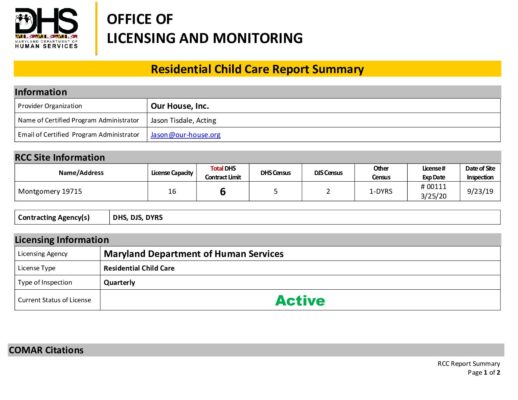Open the Jason@our-house.org email link
518x400 pixels.
tap(185, 135)
